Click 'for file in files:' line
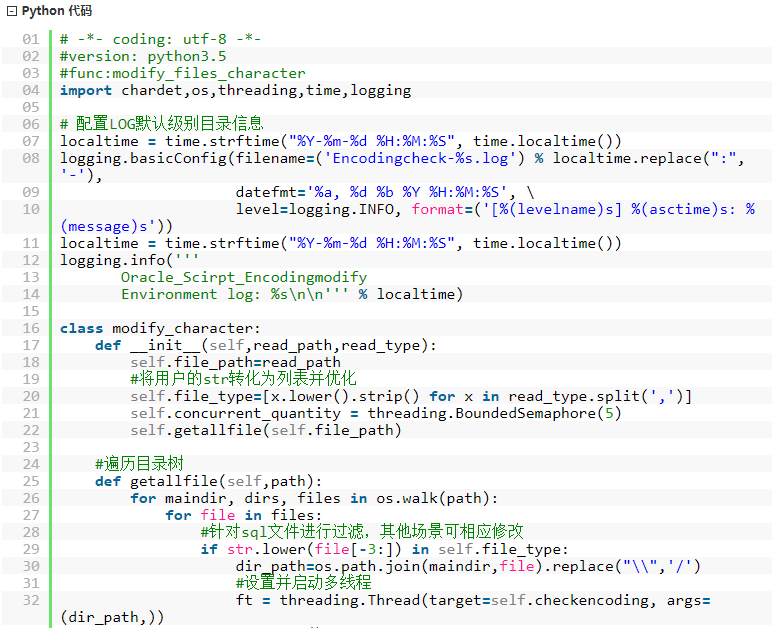Image resolution: width=772 pixels, height=628 pixels. click(x=244, y=515)
